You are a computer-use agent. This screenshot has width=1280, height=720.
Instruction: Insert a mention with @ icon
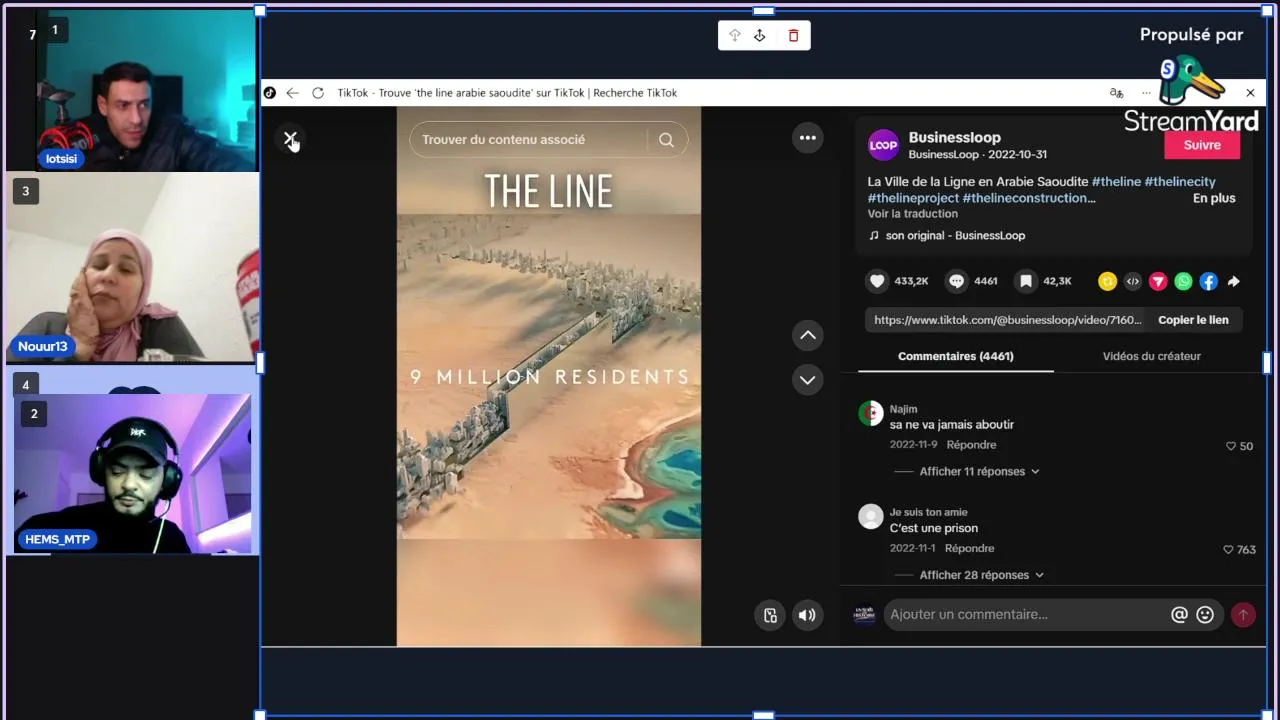pos(1179,615)
